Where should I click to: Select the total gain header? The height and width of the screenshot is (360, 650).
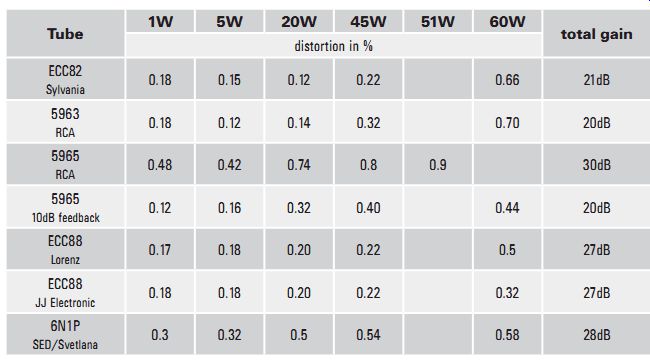pyautogui.click(x=597, y=33)
